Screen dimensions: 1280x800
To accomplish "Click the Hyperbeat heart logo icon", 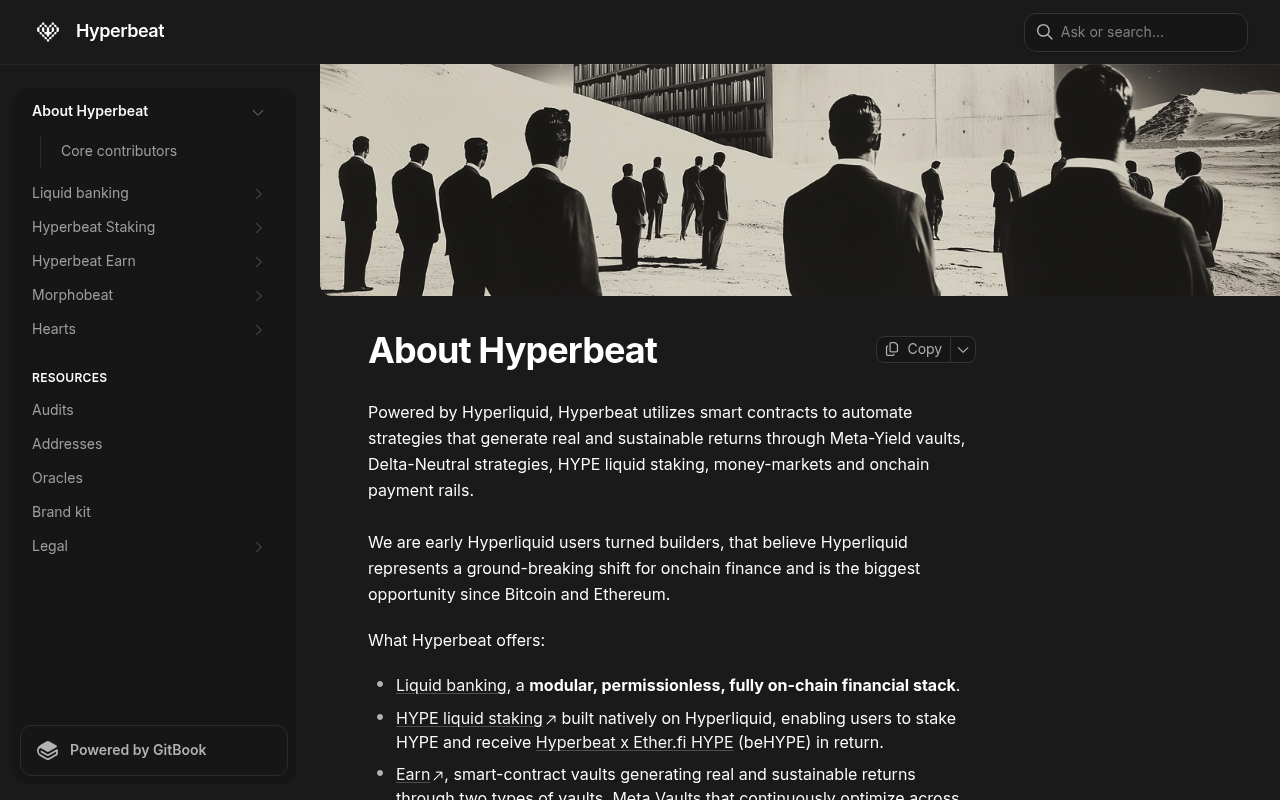I will click(x=48, y=31).
